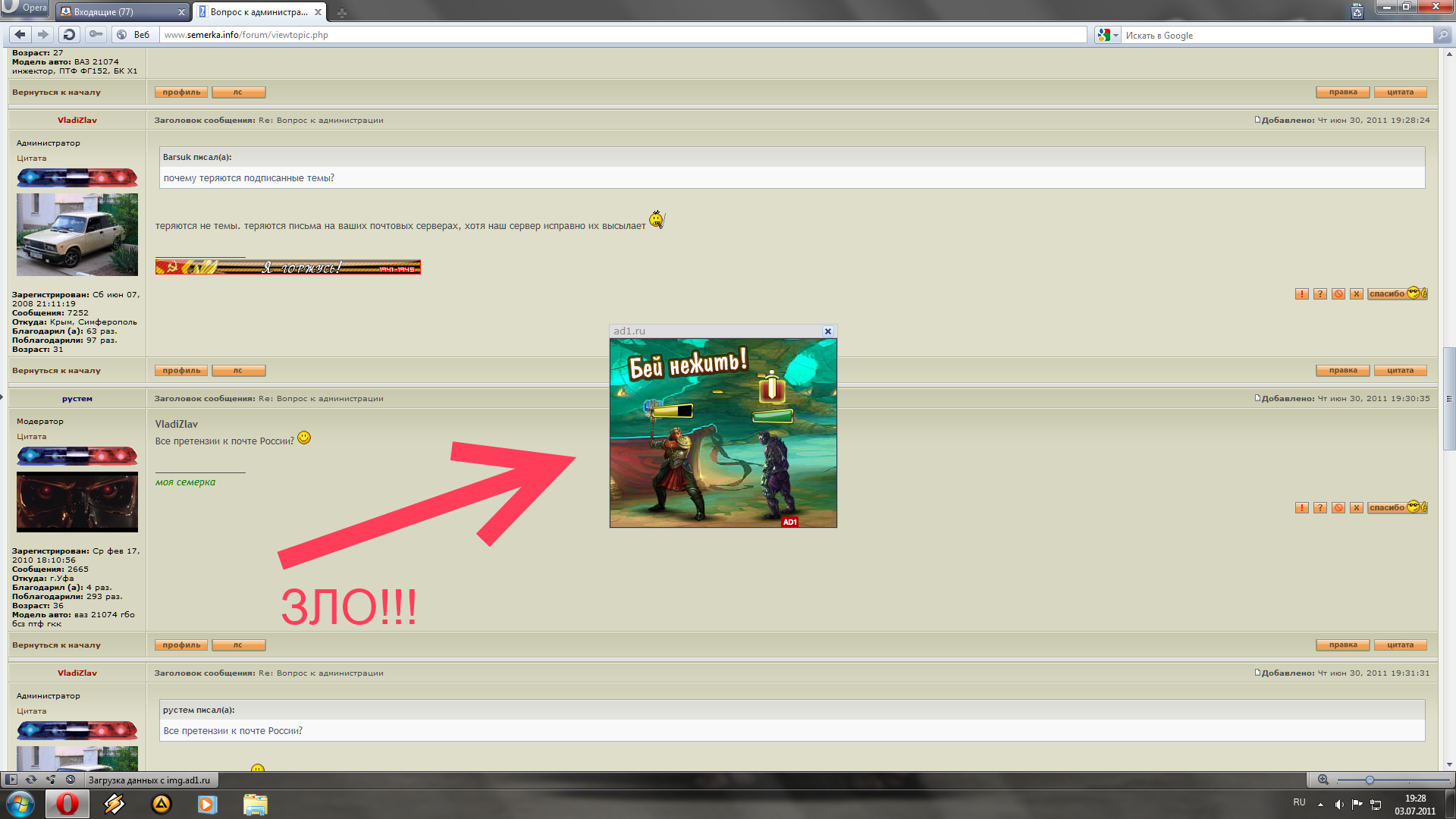Open a new tab with plus button

click(x=342, y=12)
